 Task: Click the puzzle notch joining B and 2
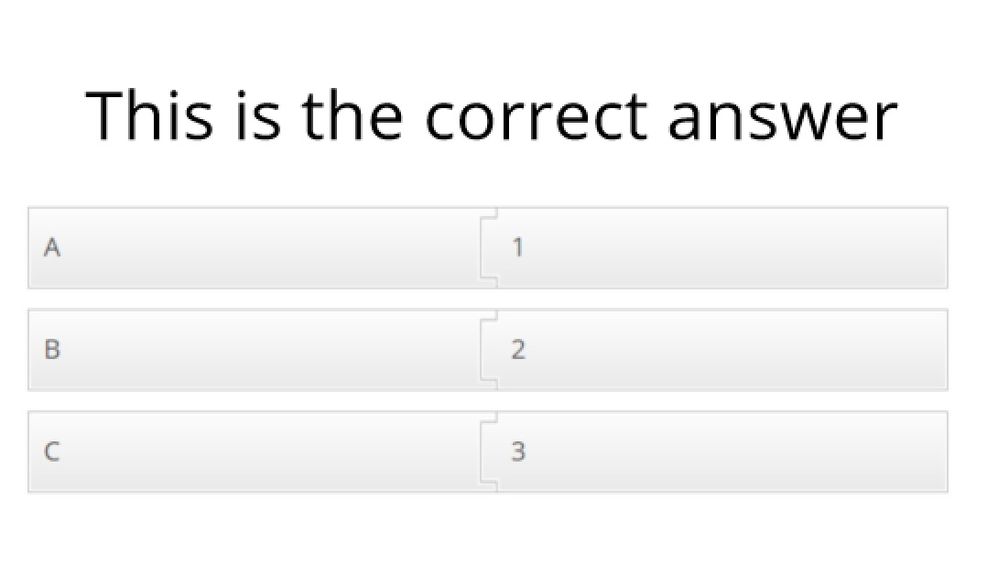pos(488,350)
